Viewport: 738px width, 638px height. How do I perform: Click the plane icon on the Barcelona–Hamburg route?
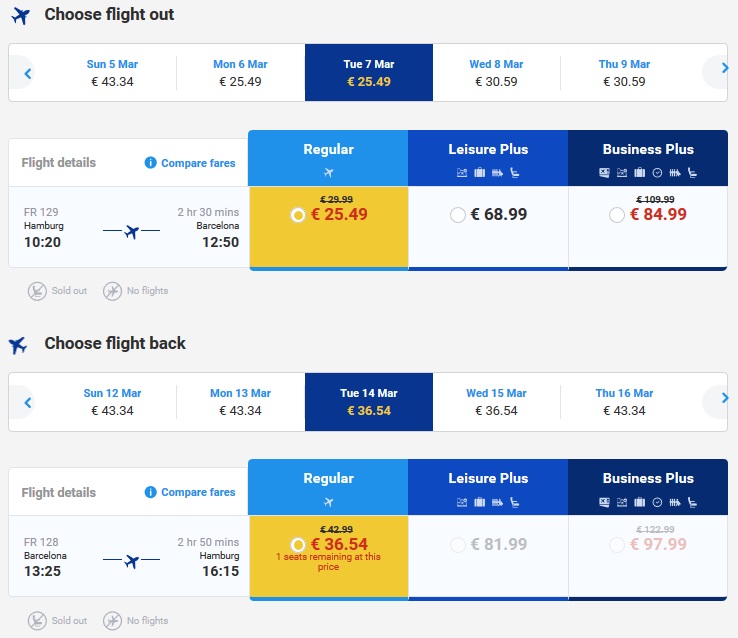131,561
